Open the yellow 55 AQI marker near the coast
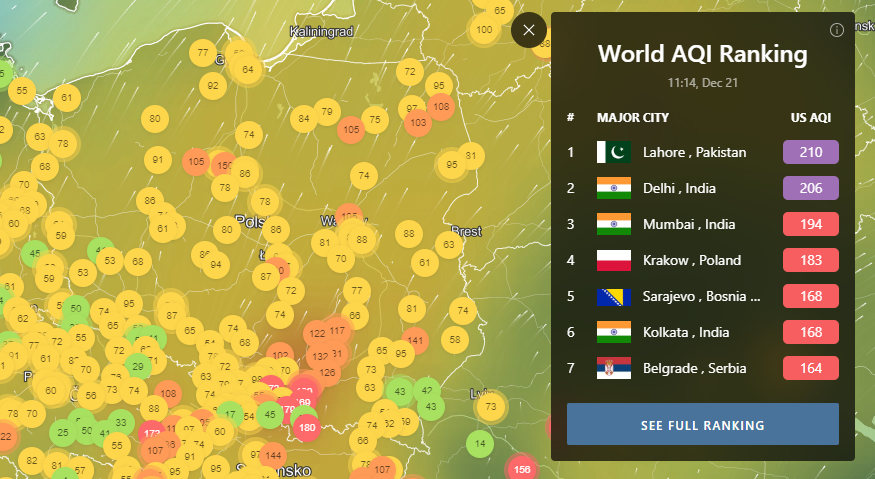875x479 pixels. (x=22, y=90)
